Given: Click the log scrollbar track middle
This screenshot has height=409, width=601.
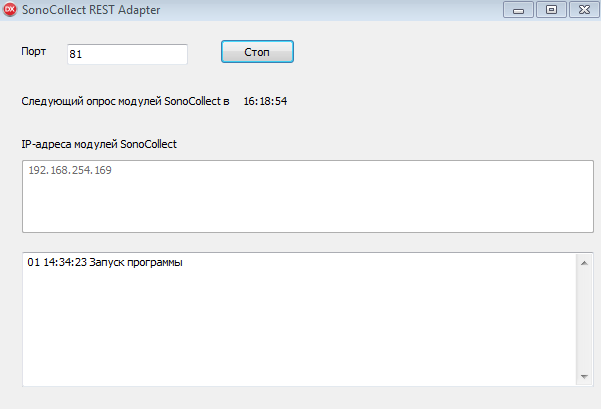Looking at the screenshot, I should tap(584, 320).
